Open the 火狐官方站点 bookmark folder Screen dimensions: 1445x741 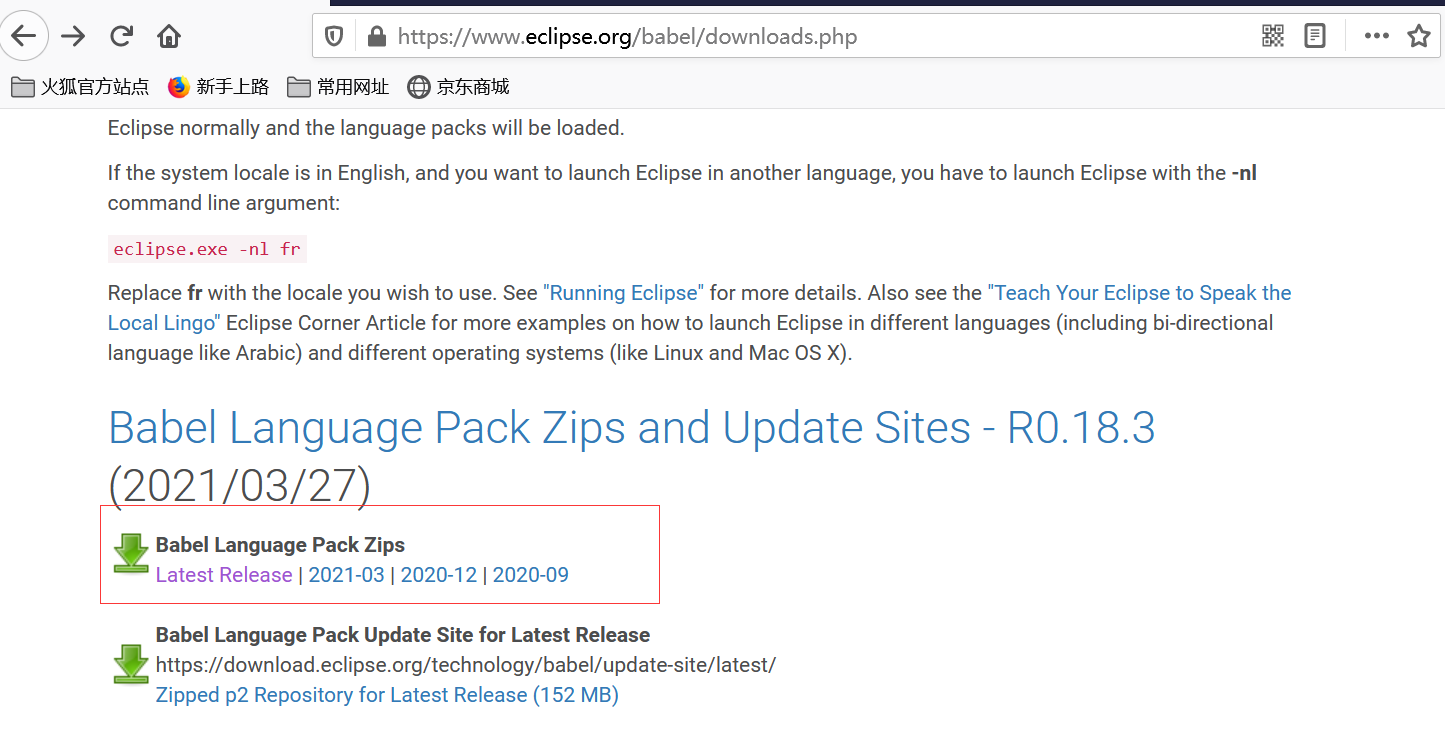coord(80,87)
